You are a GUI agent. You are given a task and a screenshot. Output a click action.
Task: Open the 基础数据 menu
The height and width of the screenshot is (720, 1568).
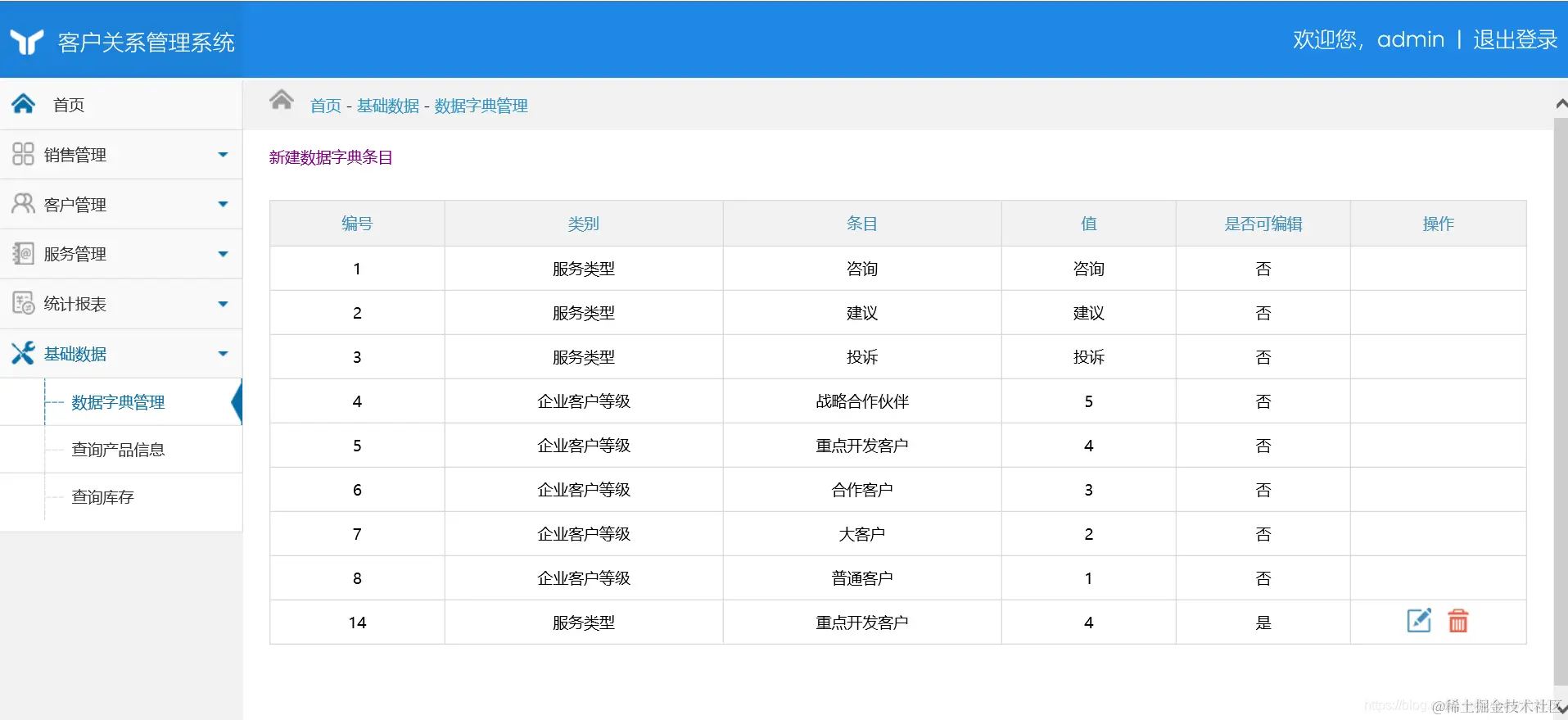pos(121,354)
